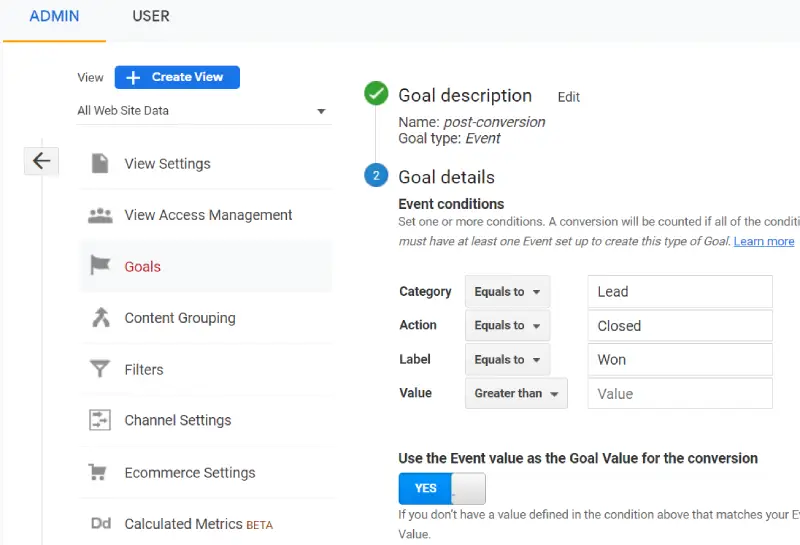Viewport: 800px width, 545px height.
Task: Click the Goal details heading
Action: pyautogui.click(x=446, y=177)
